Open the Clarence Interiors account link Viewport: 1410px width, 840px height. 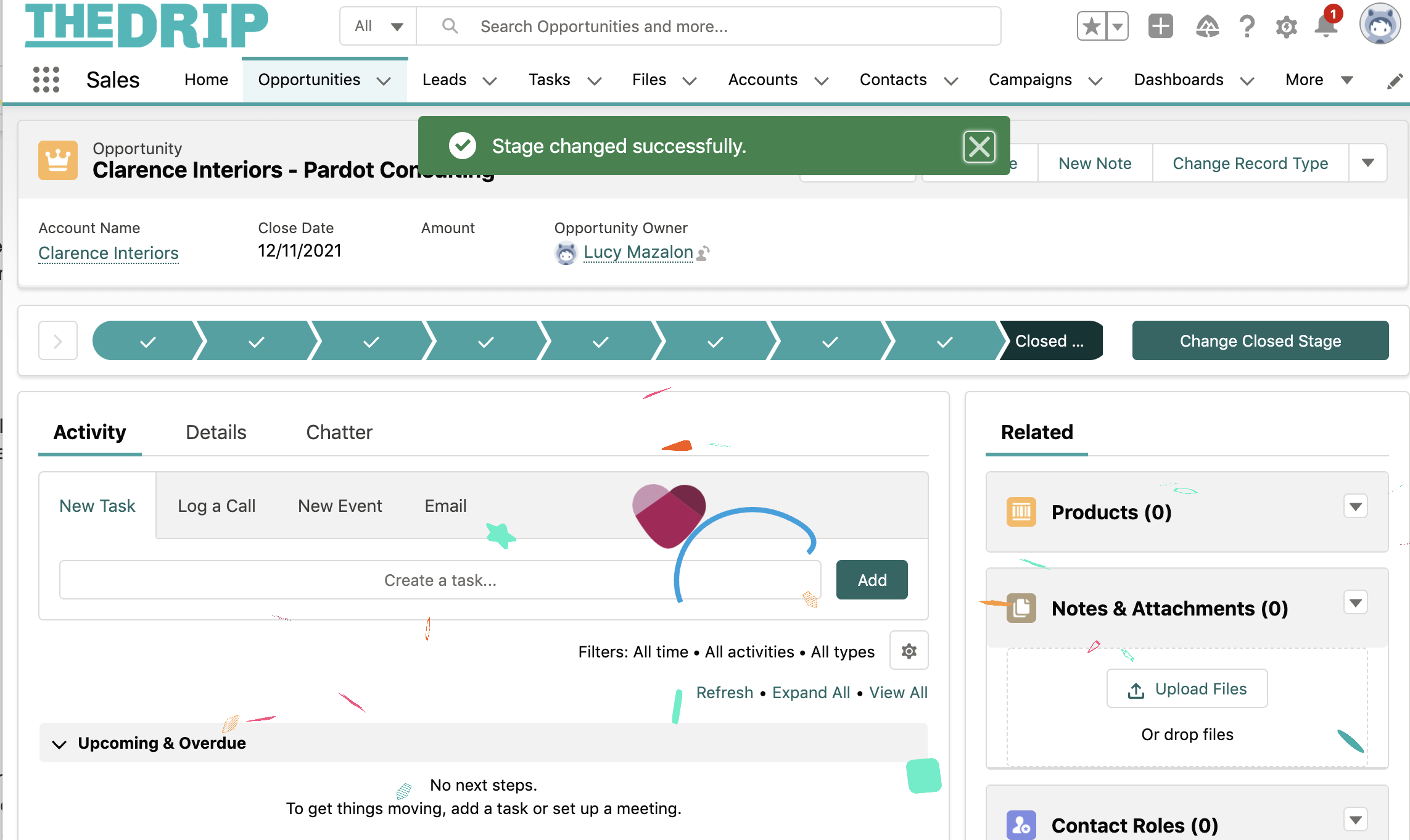click(109, 253)
